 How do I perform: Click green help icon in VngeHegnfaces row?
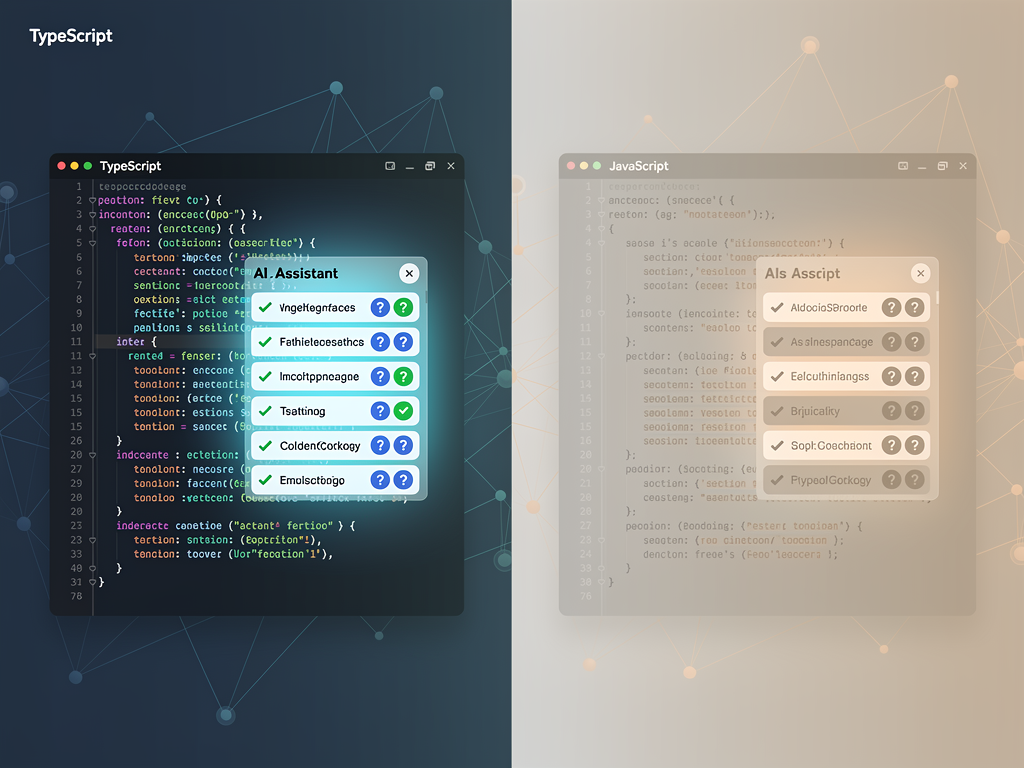point(404,307)
